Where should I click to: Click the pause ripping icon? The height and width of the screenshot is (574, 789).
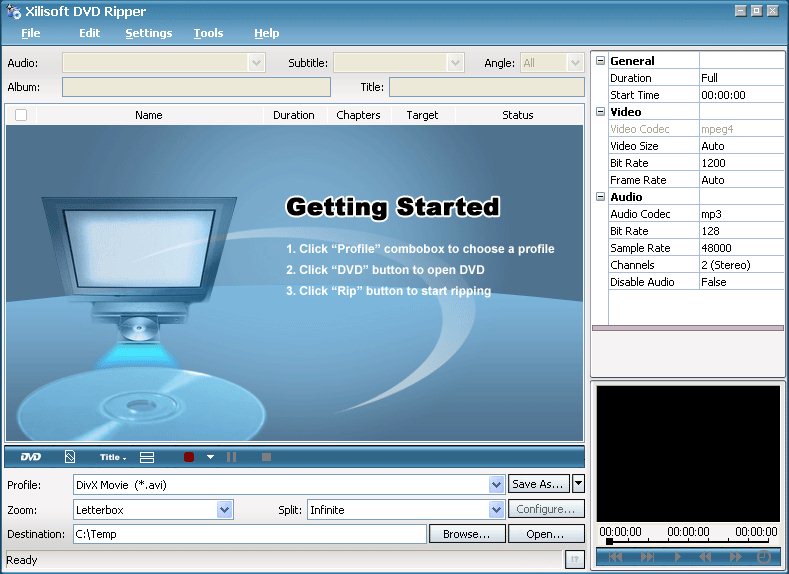click(232, 457)
